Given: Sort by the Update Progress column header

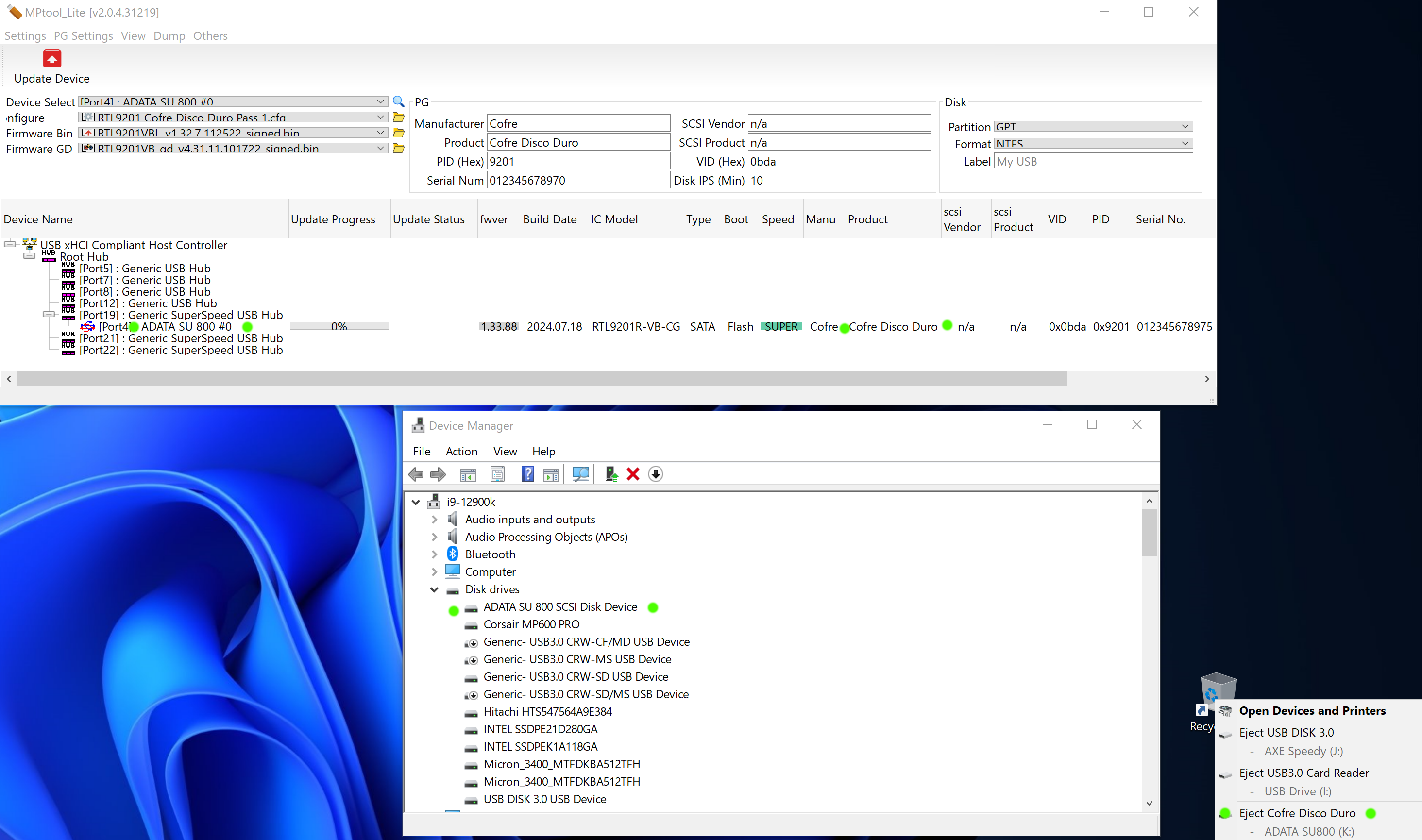Looking at the screenshot, I should pyautogui.click(x=339, y=219).
